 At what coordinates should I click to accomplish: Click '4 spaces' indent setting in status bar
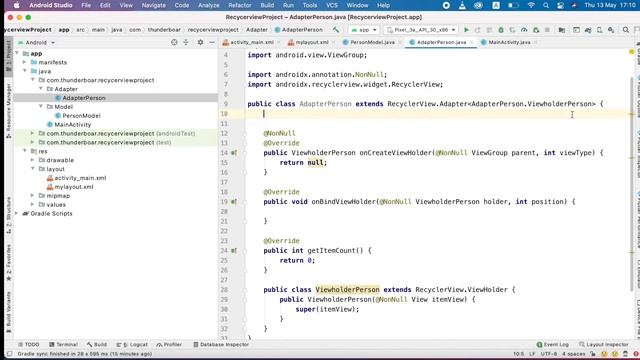573,354
